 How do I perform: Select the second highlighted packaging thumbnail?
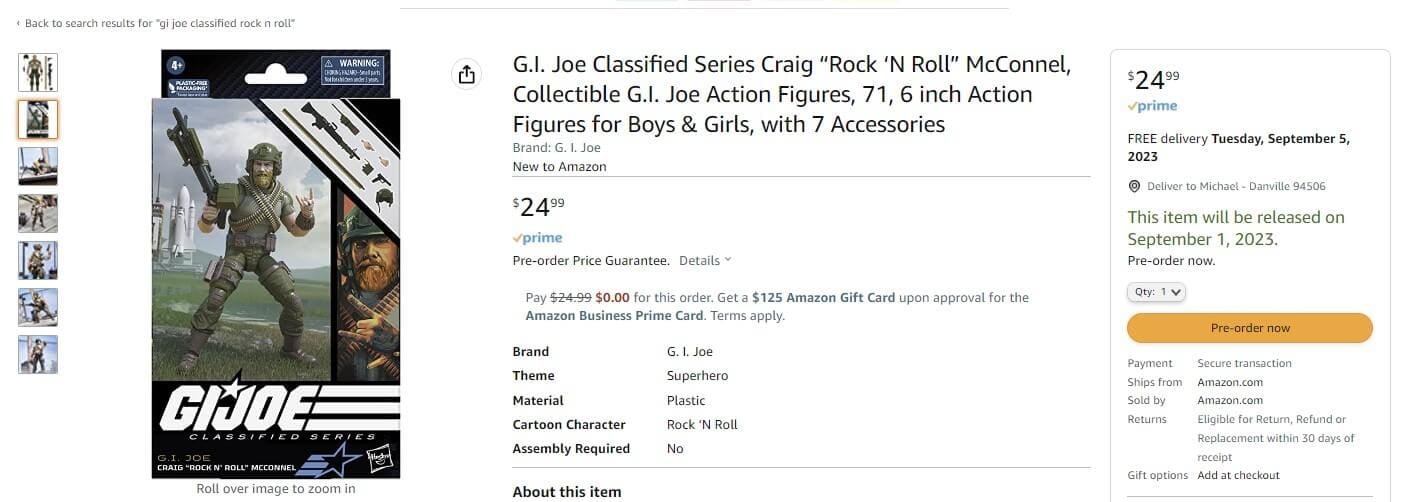[38, 120]
